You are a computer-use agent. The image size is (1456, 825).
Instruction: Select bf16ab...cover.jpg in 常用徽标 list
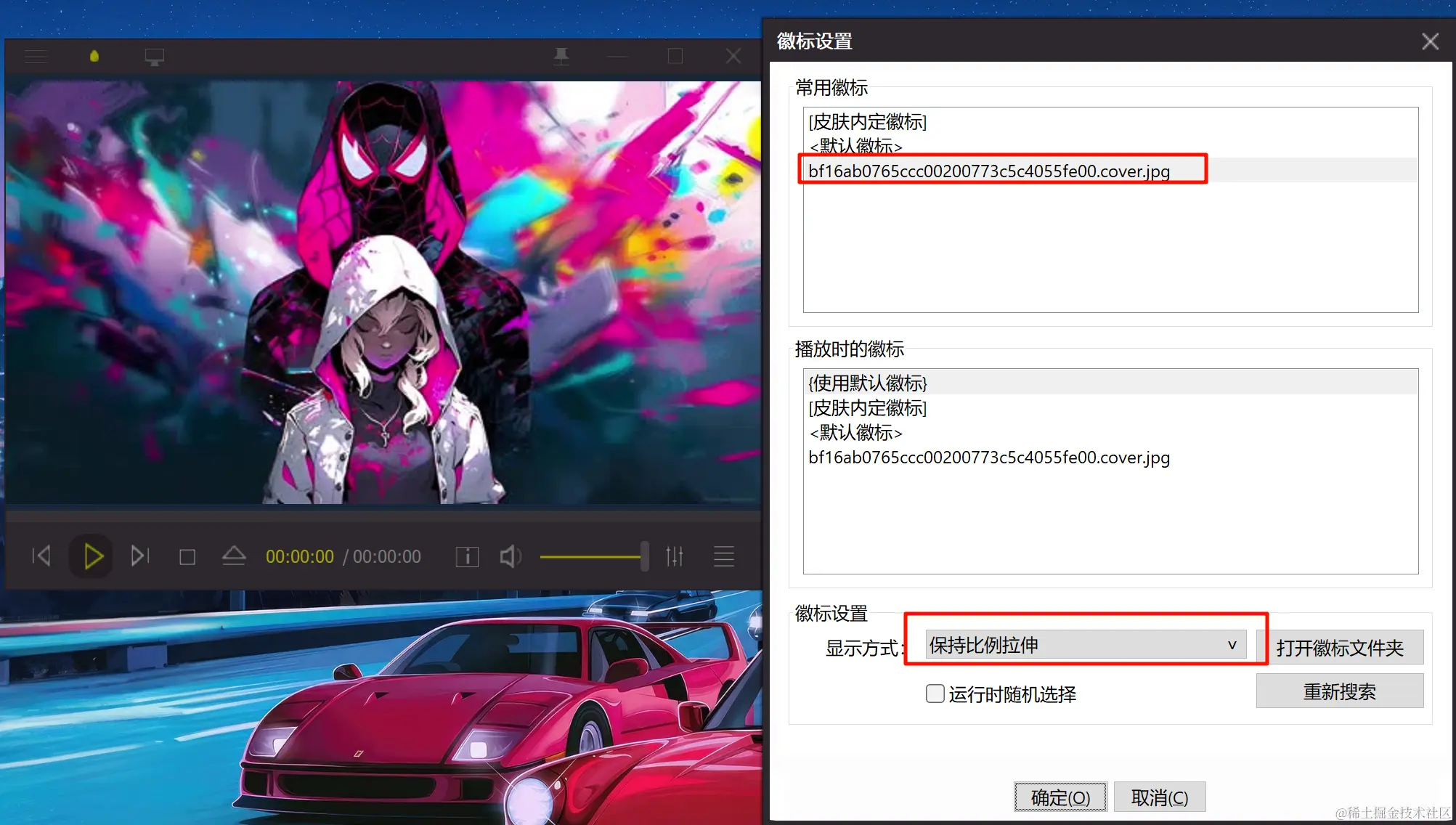click(988, 171)
